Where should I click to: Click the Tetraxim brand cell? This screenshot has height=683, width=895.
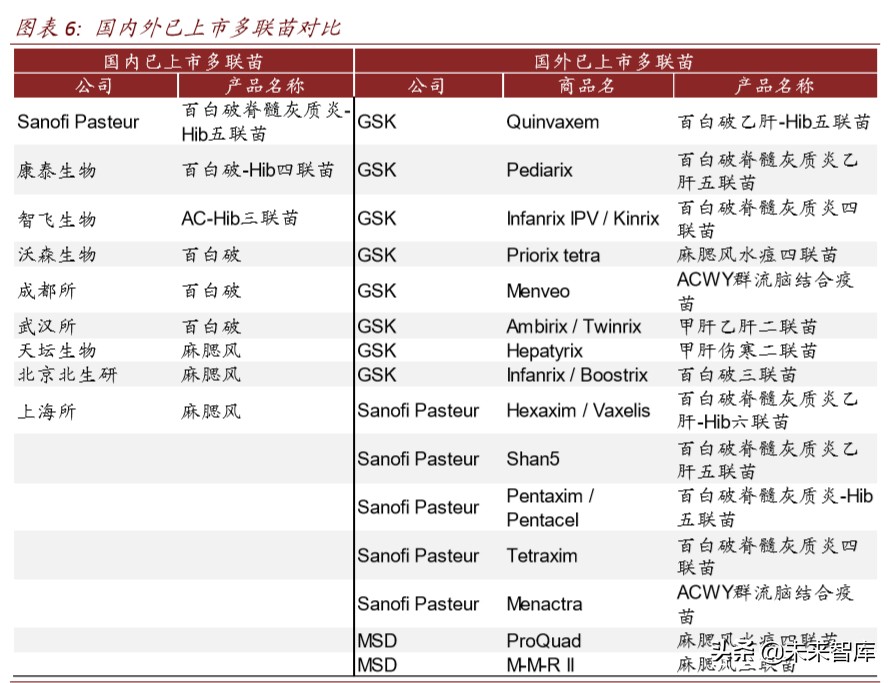click(541, 555)
